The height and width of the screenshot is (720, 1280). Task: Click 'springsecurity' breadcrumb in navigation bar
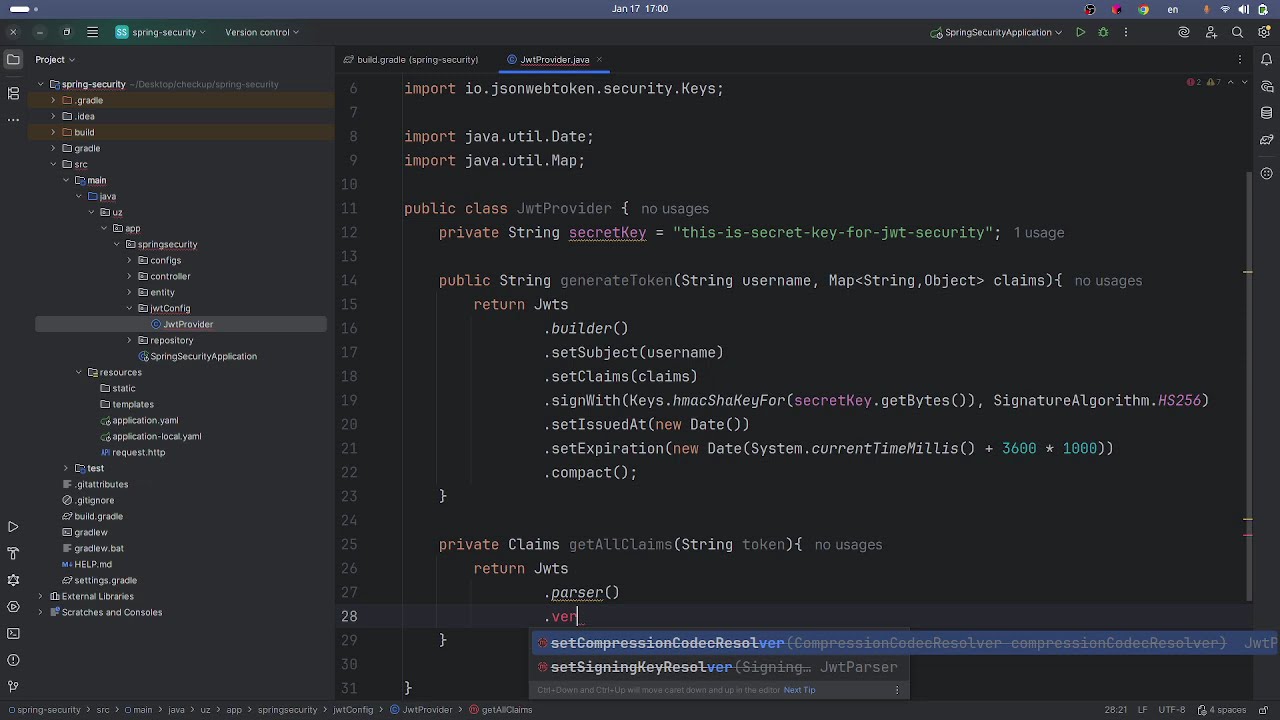[287, 710]
